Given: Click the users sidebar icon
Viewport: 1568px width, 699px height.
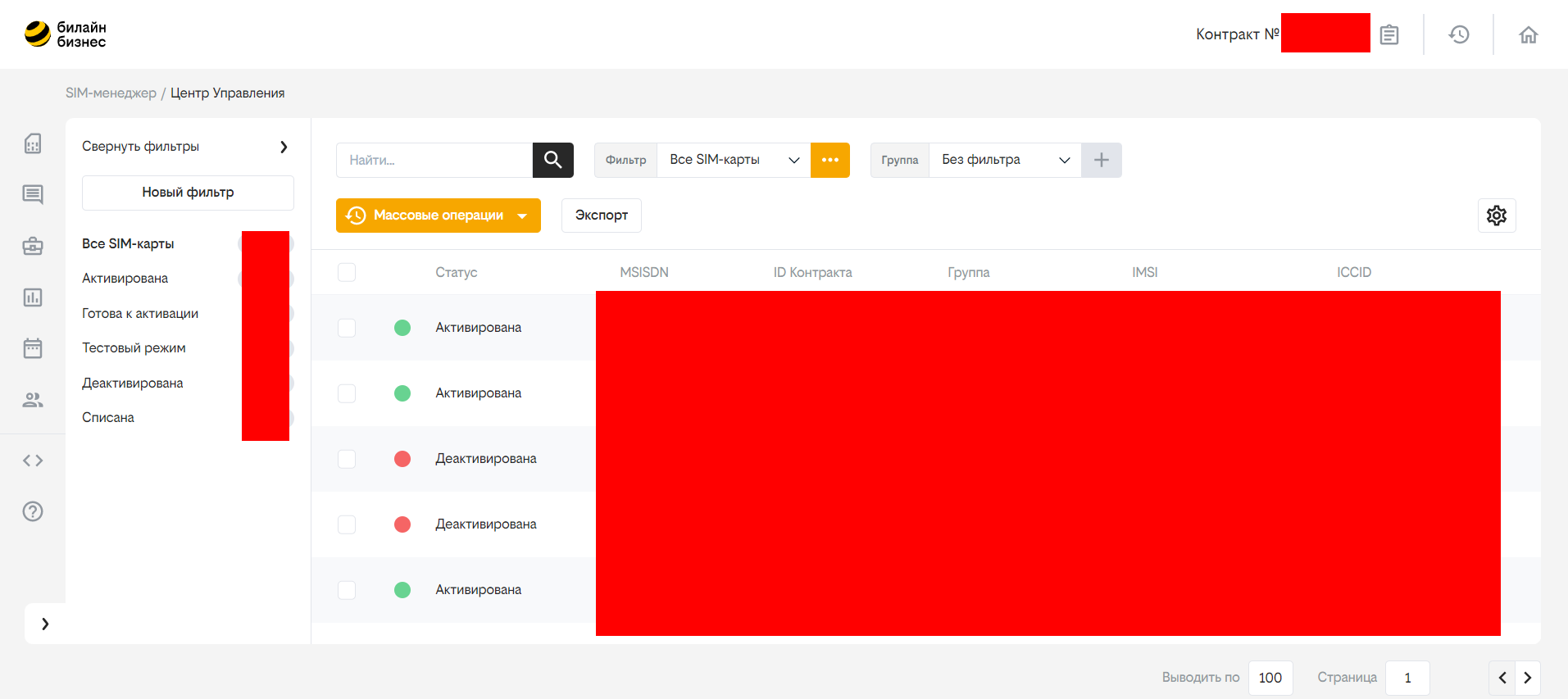Looking at the screenshot, I should click(33, 400).
